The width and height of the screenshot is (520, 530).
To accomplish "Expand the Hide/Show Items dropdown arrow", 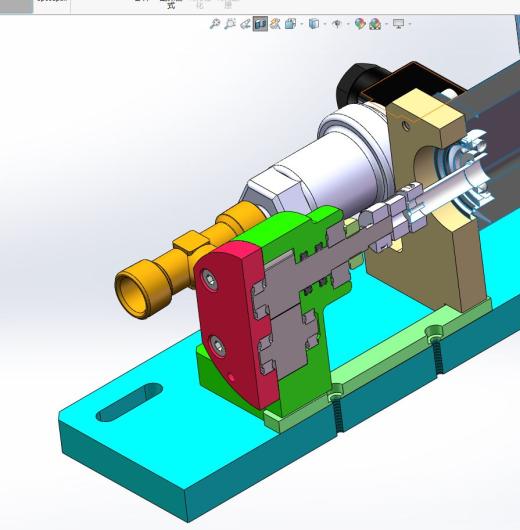I will (x=348, y=24).
